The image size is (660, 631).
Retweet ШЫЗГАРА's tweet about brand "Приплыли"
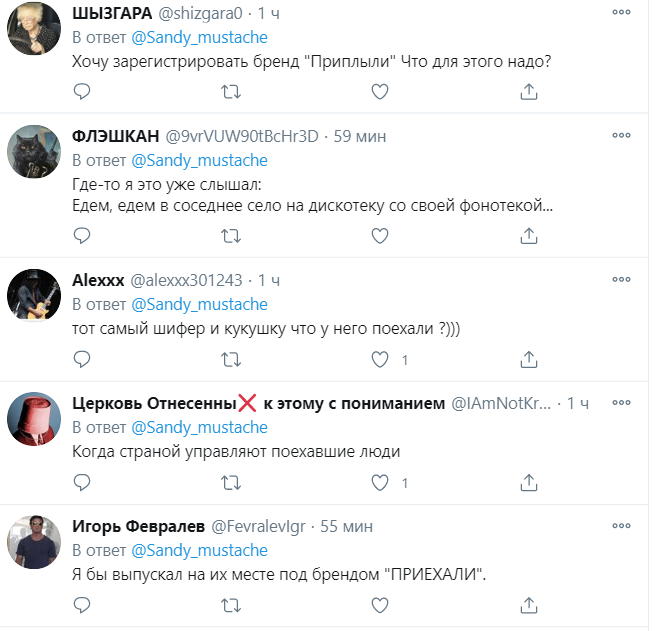231,91
